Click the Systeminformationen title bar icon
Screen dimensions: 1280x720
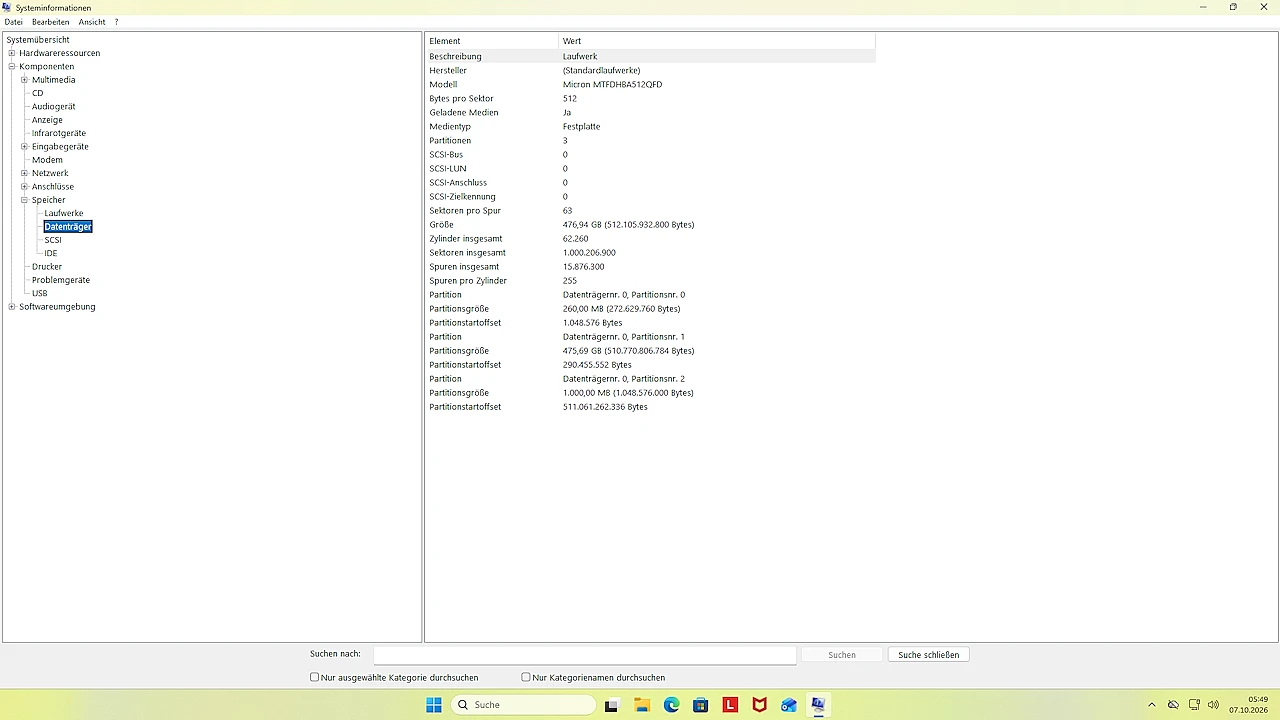(7, 7)
